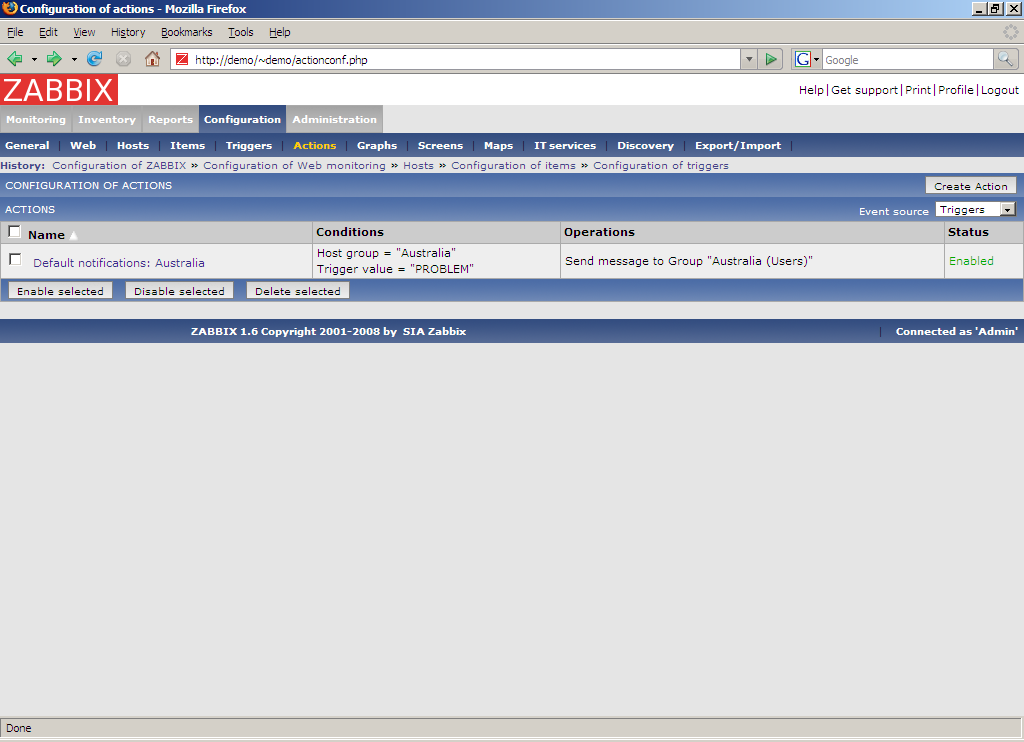1024x742 pixels.
Task: Open the Firefox Home page icon
Action: pyautogui.click(x=152, y=59)
